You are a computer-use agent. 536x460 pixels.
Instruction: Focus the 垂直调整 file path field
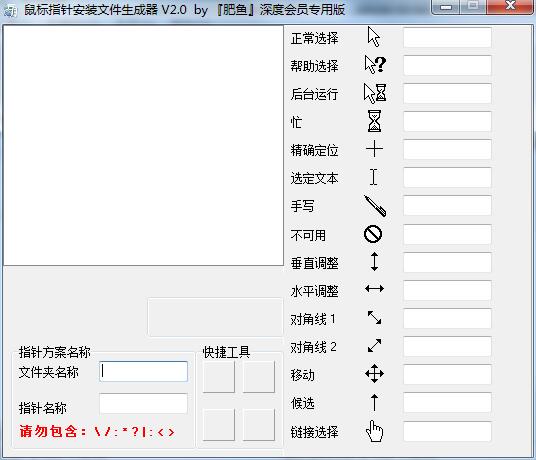tap(447, 262)
